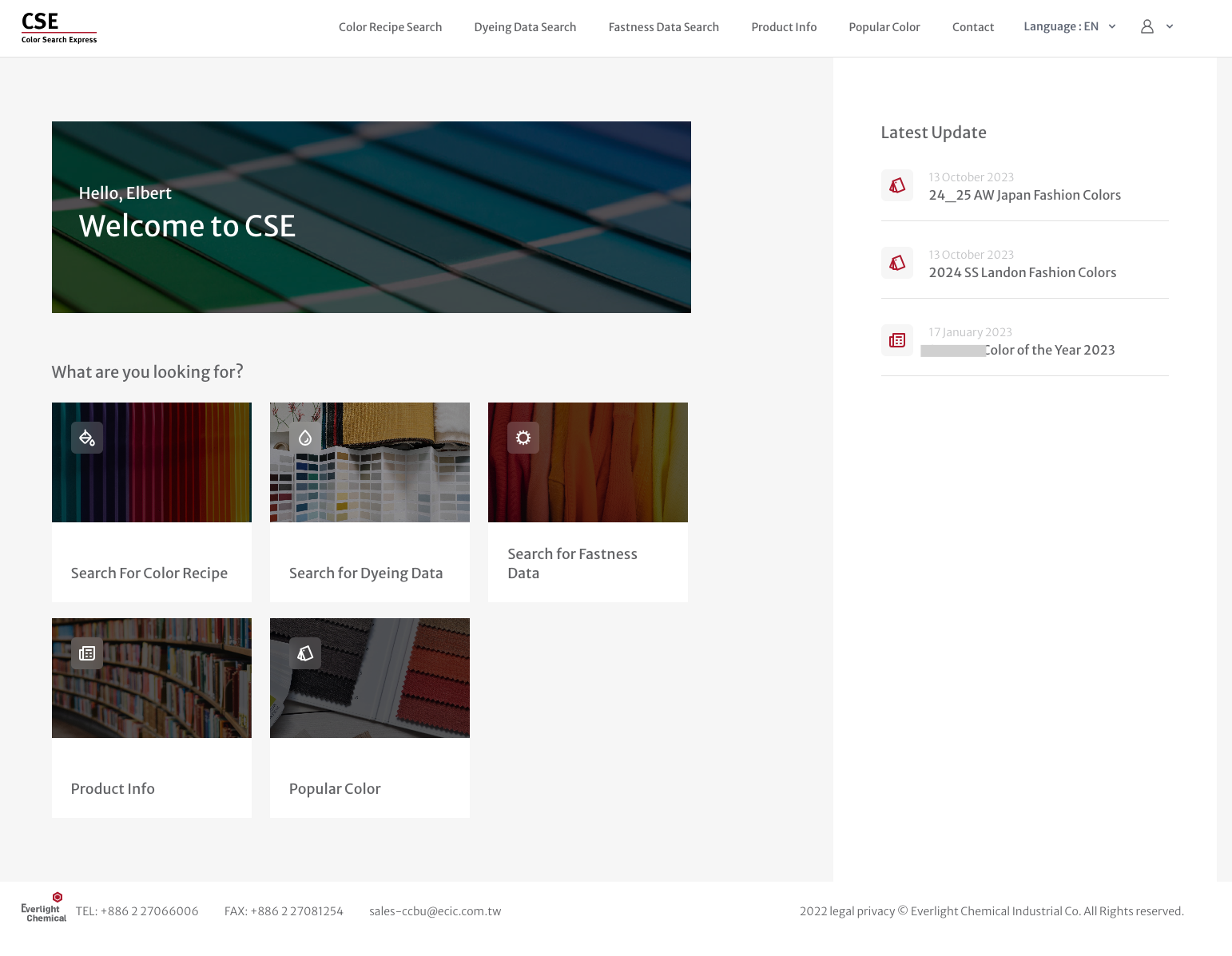Click the sales-ccbu@ecic.com.tw email link
The height and width of the screenshot is (956, 1232).
(435, 910)
